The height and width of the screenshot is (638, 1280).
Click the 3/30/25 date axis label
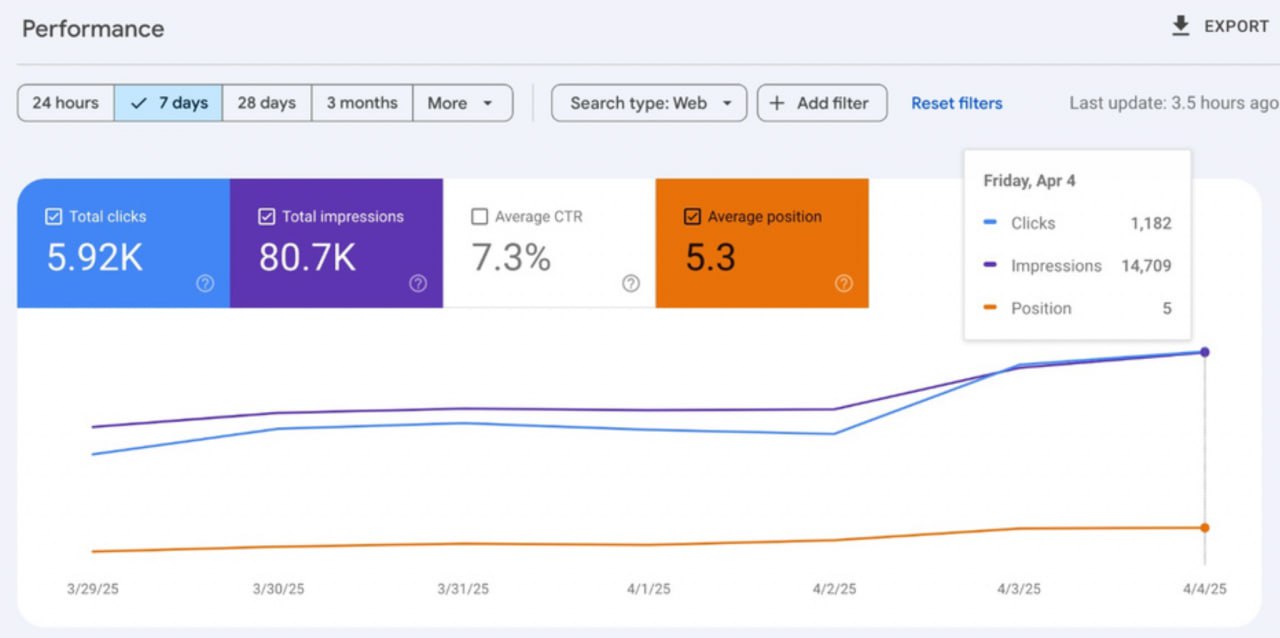[x=278, y=589]
